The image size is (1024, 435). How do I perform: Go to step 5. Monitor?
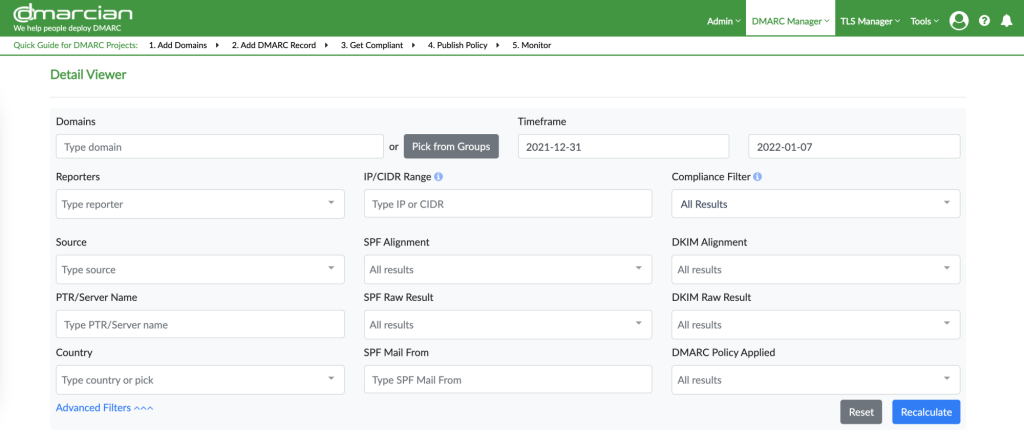(532, 46)
